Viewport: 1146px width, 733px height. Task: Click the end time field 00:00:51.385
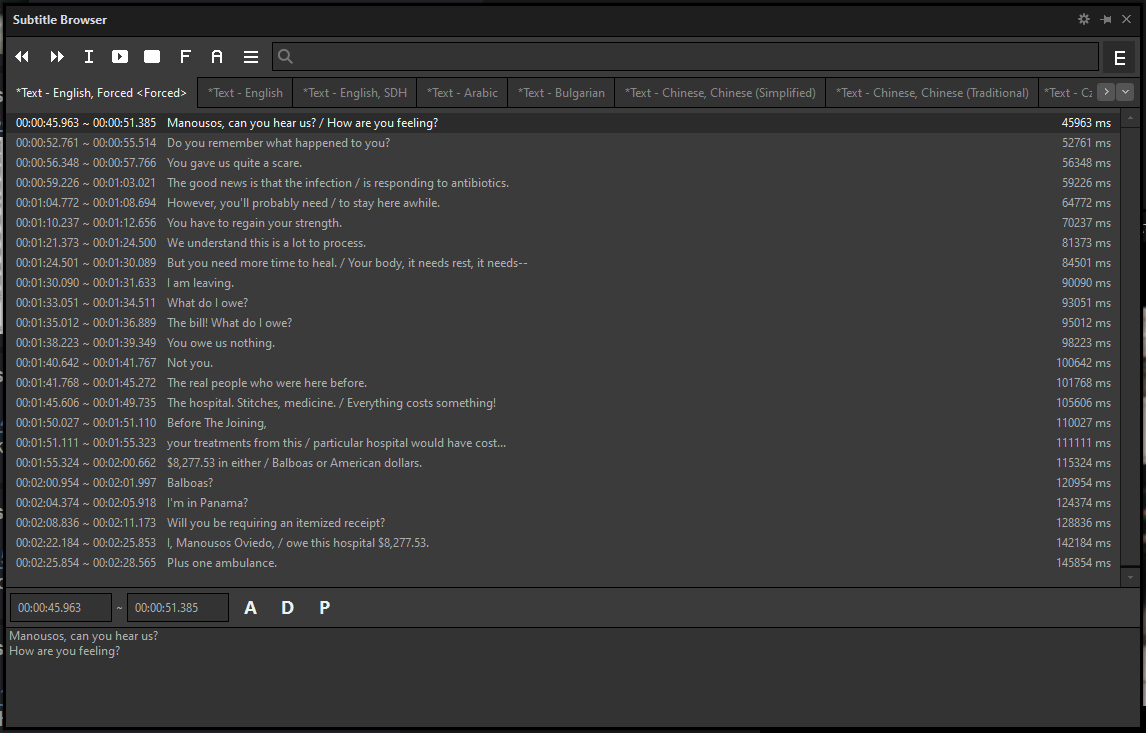[x=178, y=607]
